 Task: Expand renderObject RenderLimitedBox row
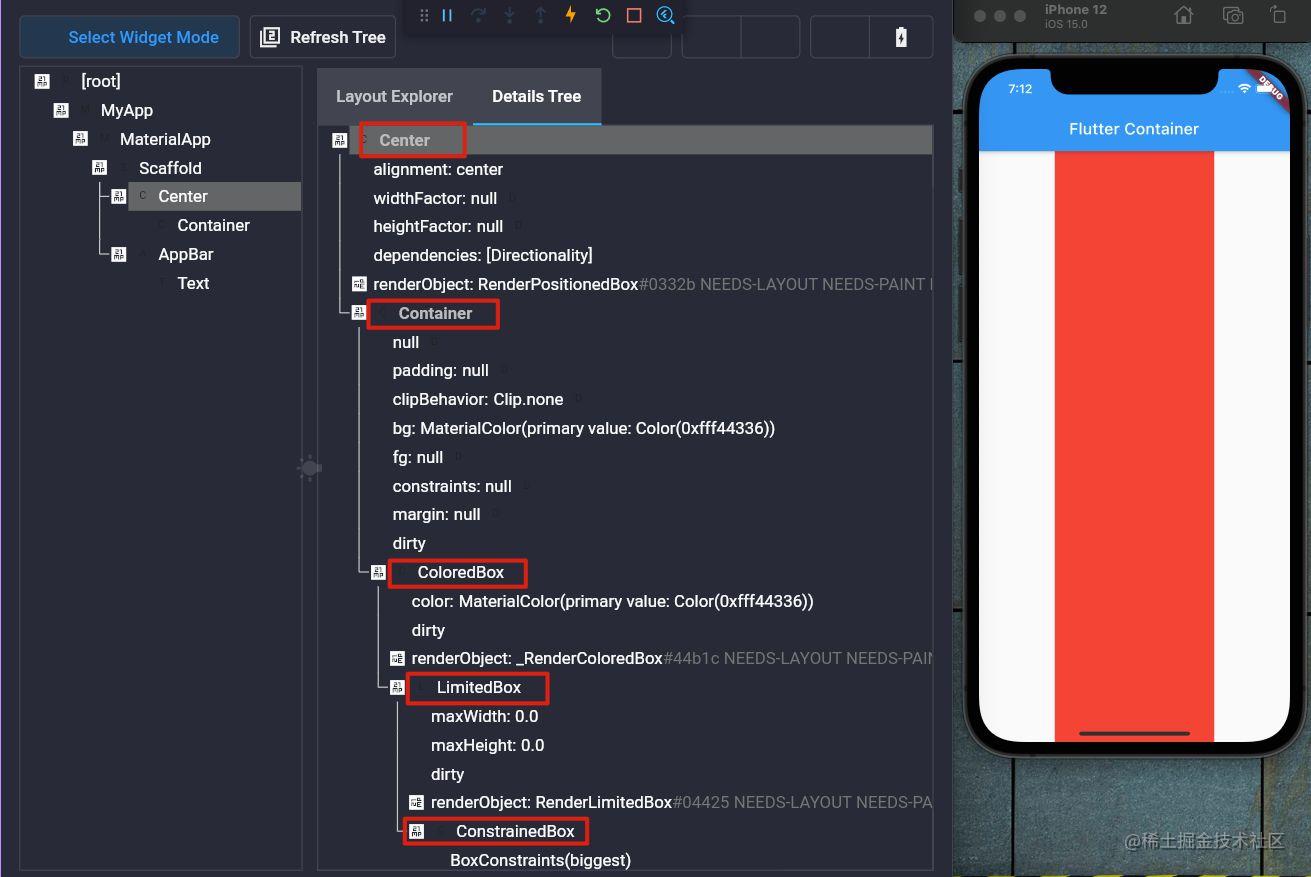[416, 802]
